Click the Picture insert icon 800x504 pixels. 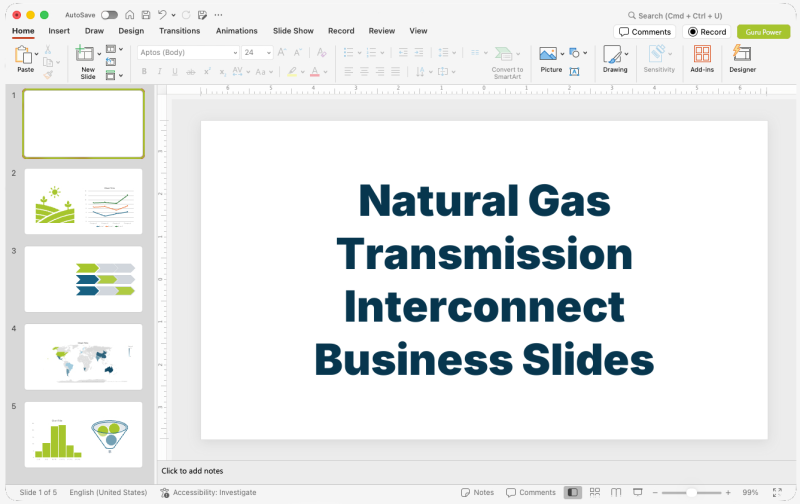[548, 54]
